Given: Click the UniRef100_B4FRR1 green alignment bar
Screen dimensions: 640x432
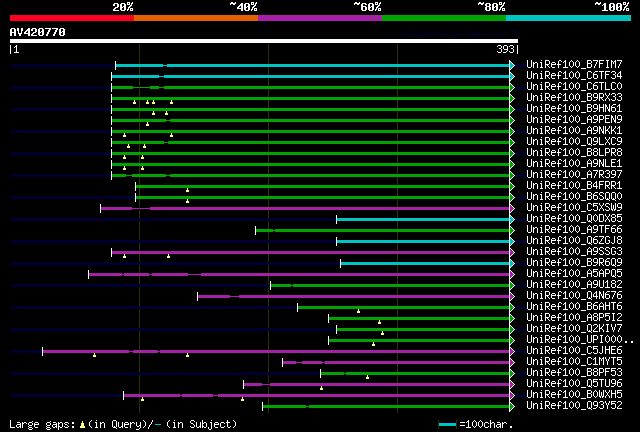Looking at the screenshot, I should 322,186.
